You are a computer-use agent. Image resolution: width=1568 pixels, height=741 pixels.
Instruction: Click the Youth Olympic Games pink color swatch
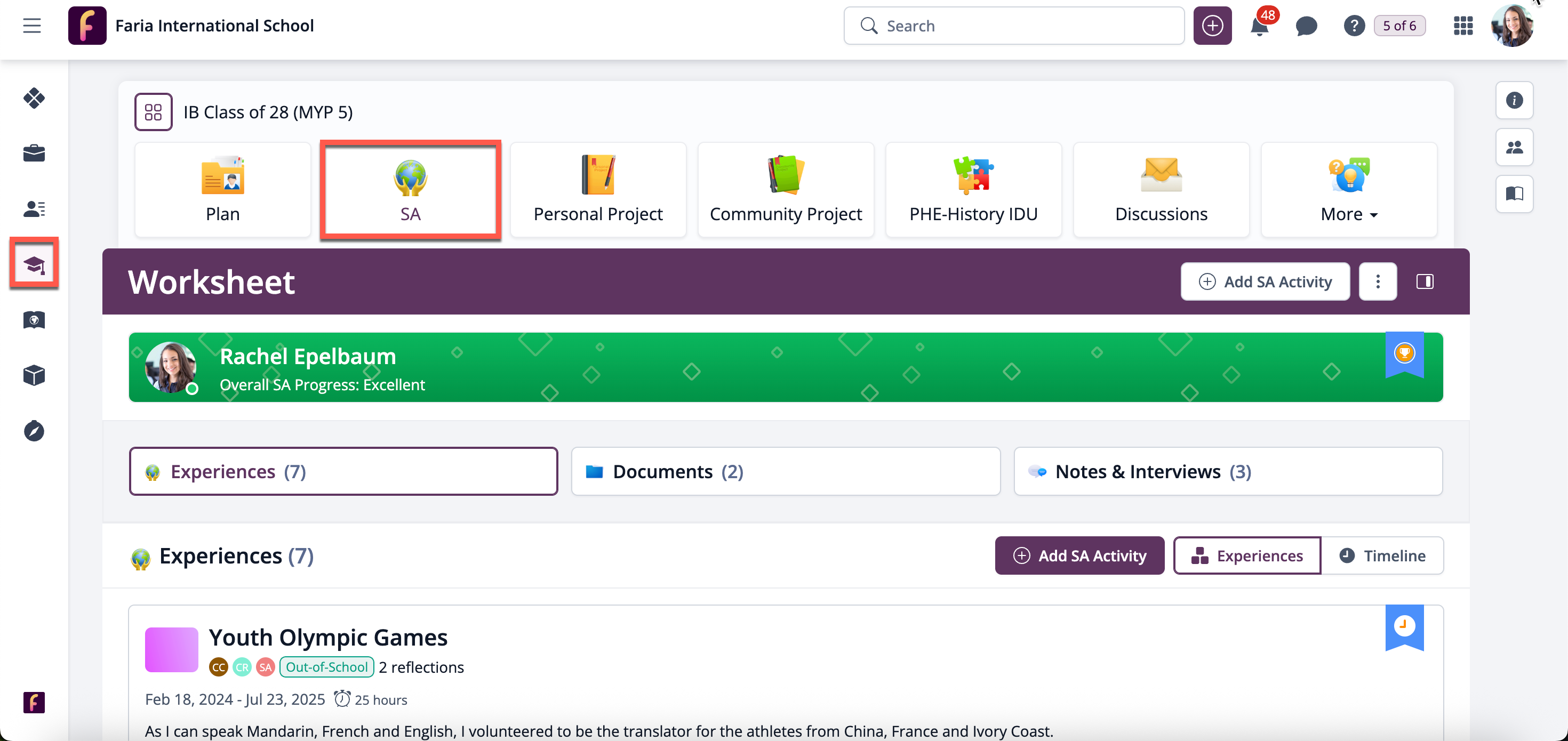172,650
